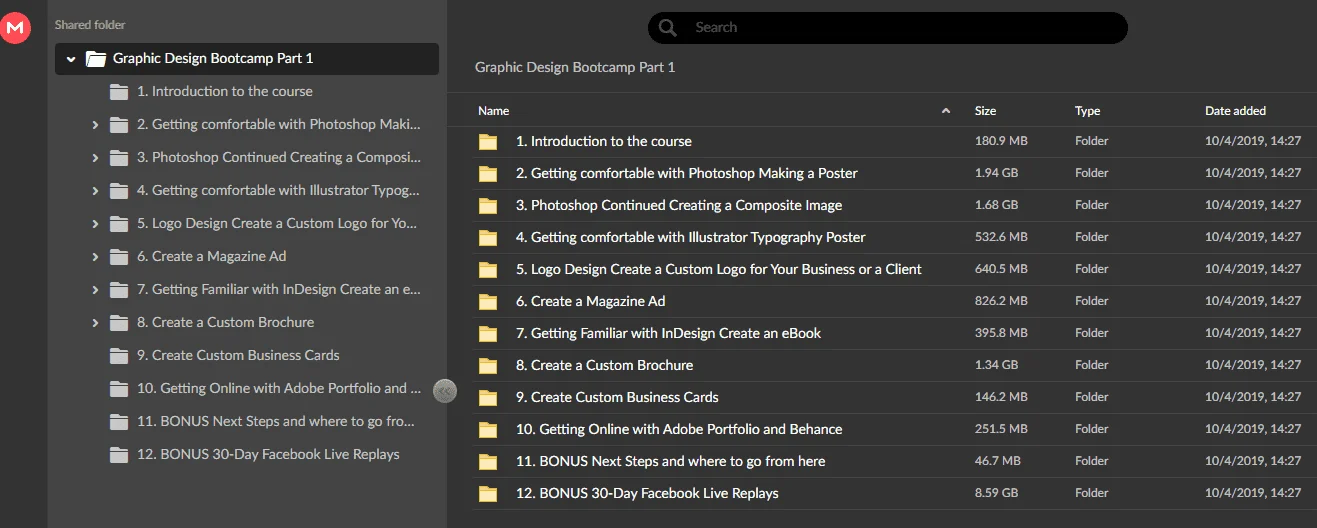Expand tree folder 5. Logo Design
Image resolution: width=1317 pixels, height=528 pixels.
(95, 224)
